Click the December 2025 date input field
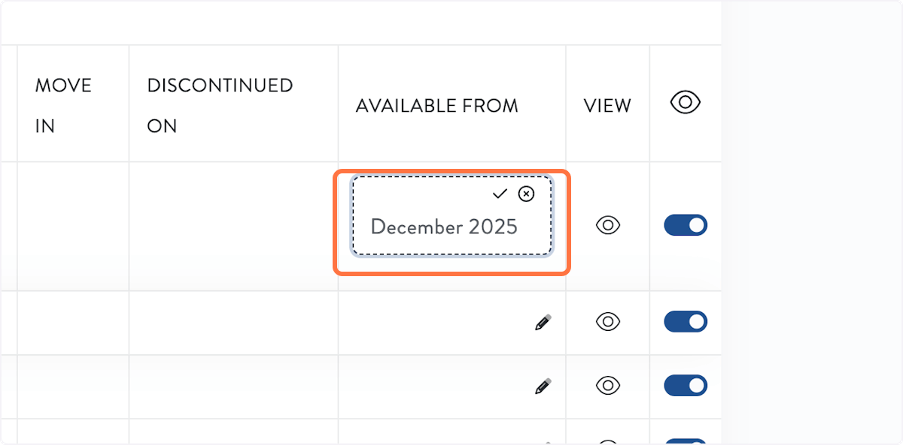This screenshot has width=904, height=446. (x=444, y=227)
